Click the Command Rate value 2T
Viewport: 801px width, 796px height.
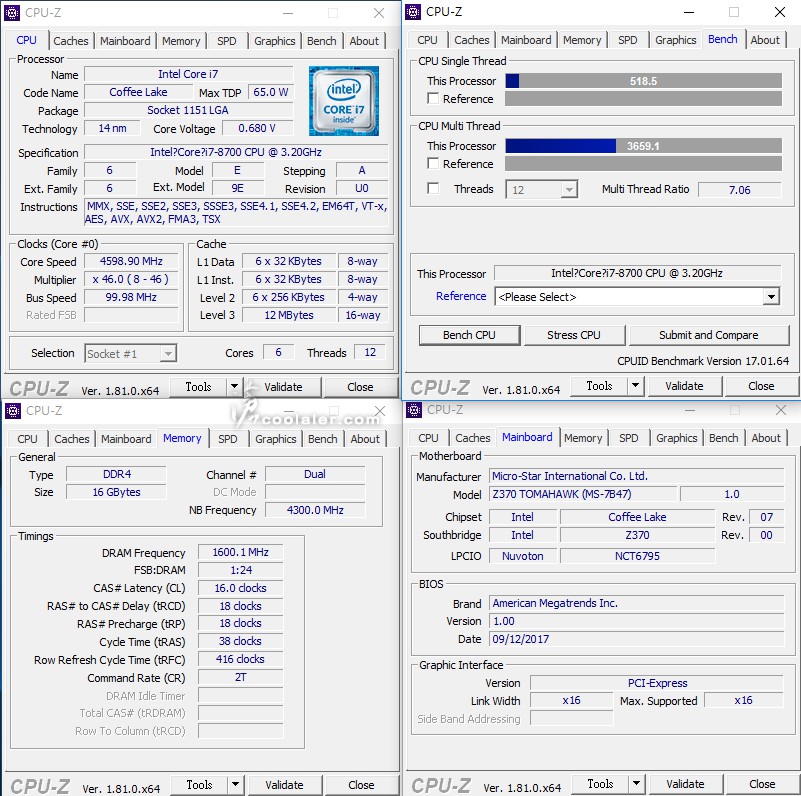coord(241,677)
